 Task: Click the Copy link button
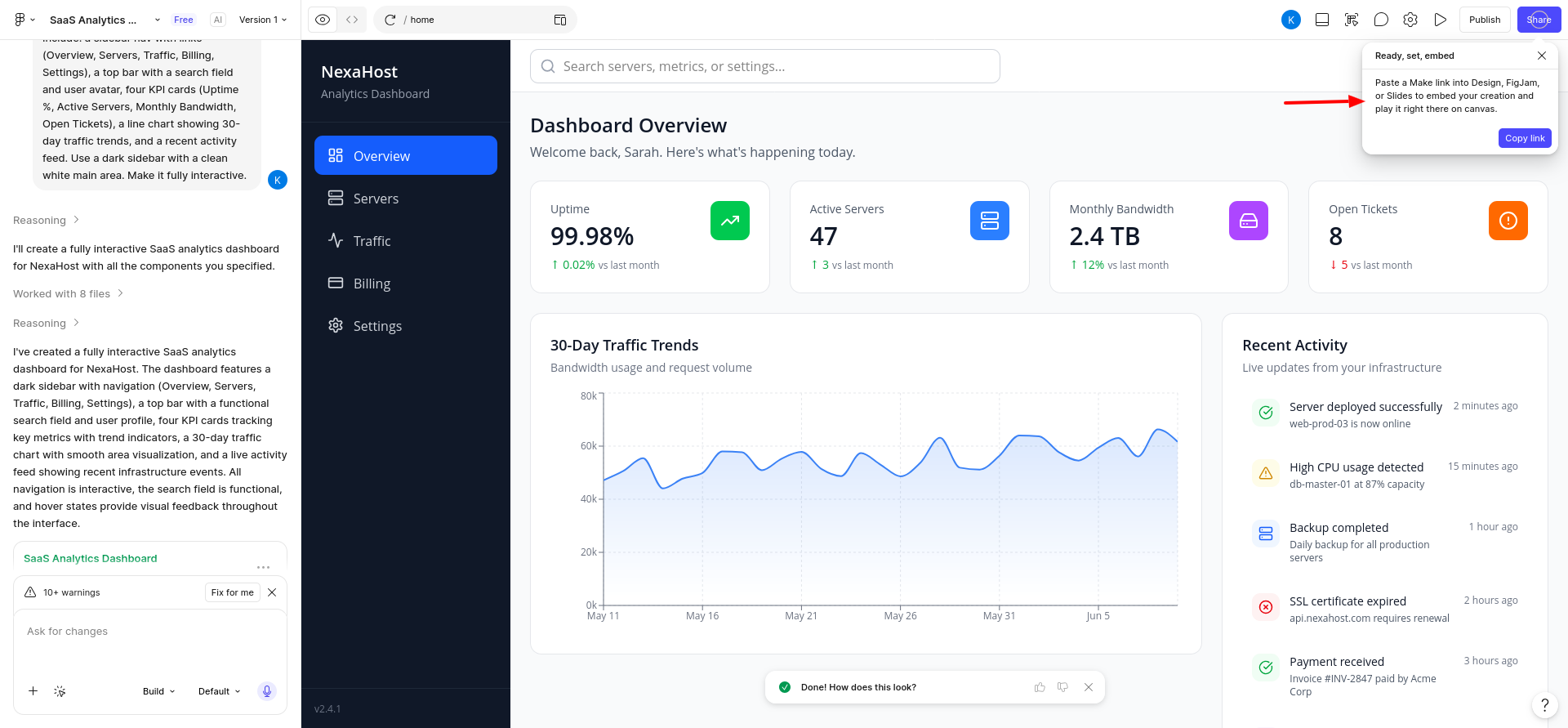click(1525, 138)
